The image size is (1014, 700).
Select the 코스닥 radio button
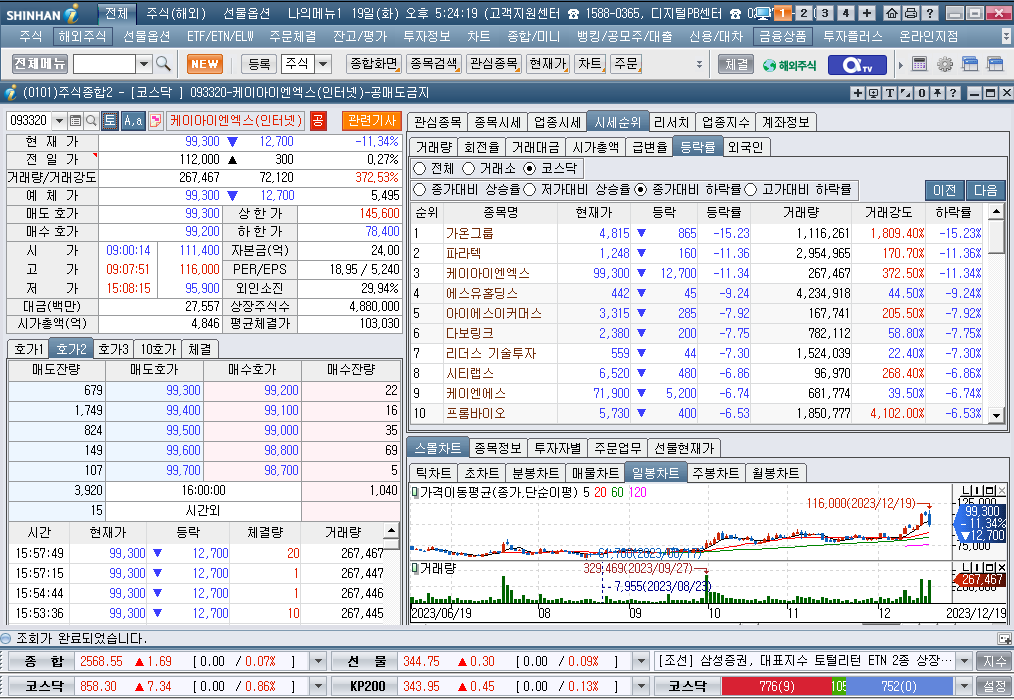[x=530, y=168]
